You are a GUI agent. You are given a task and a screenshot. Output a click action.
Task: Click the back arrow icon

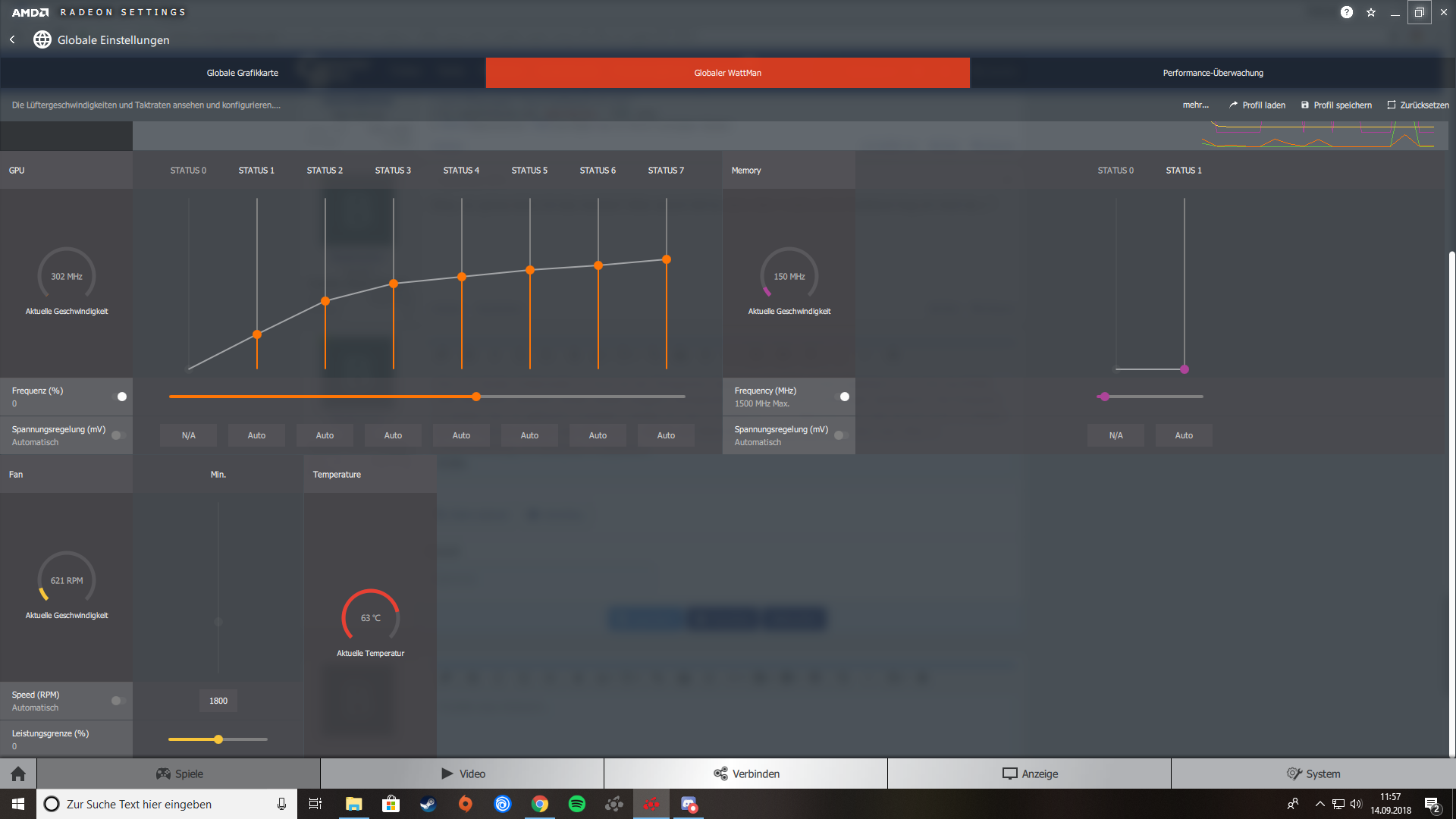click(x=12, y=39)
